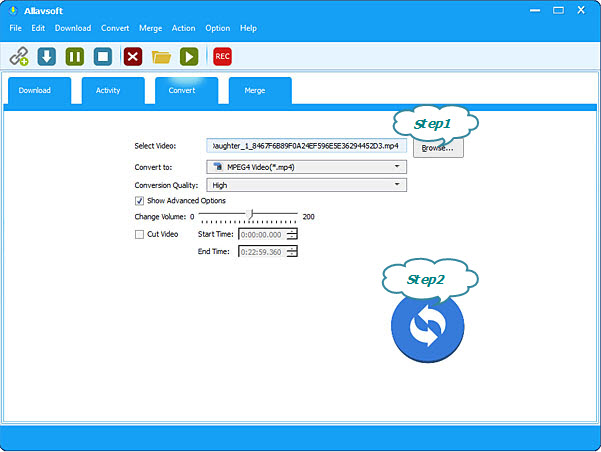The image size is (601, 452).
Task: Select the Convert tab
Action: coord(187,90)
